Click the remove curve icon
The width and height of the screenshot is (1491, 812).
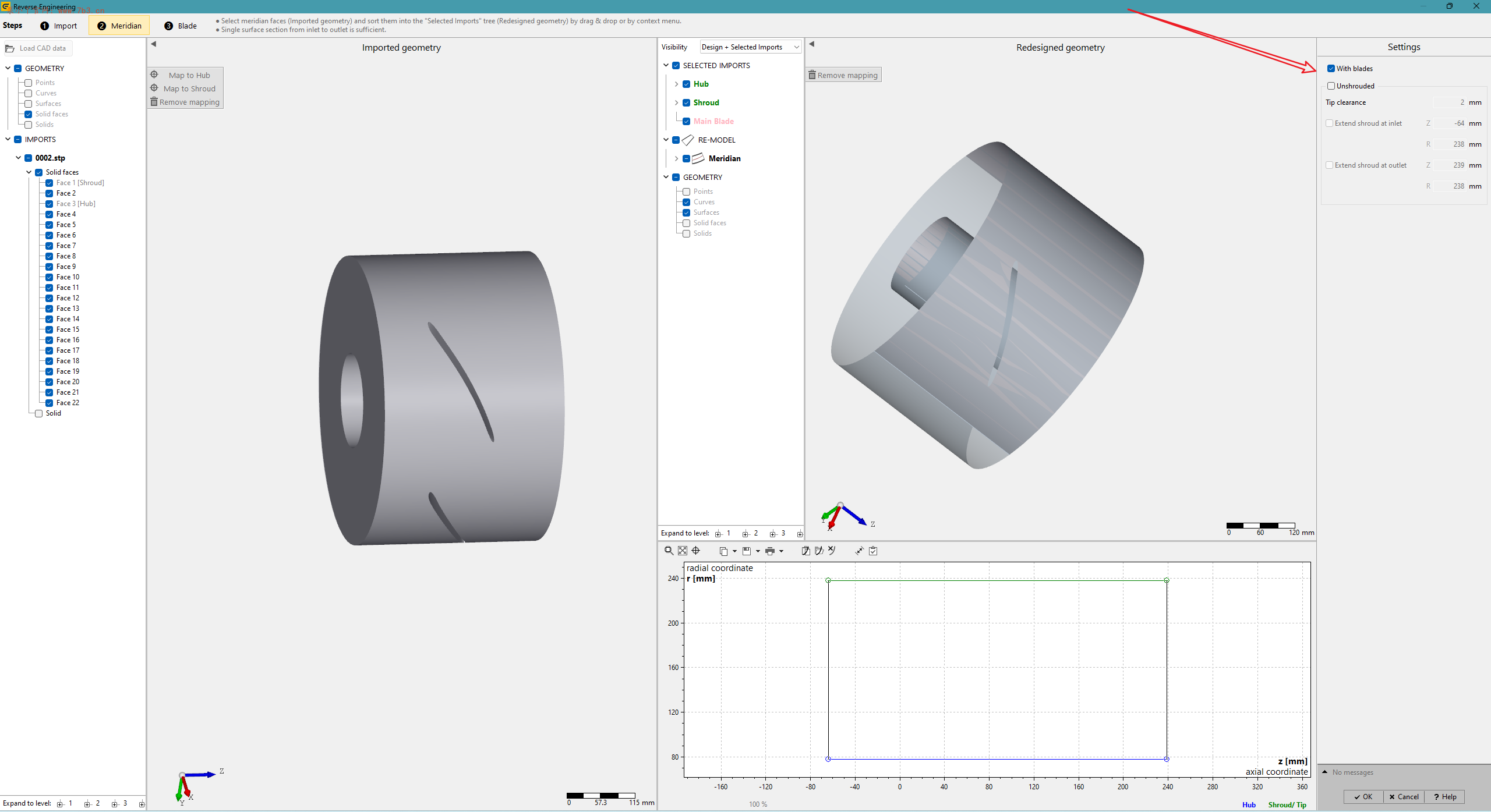pos(832,551)
